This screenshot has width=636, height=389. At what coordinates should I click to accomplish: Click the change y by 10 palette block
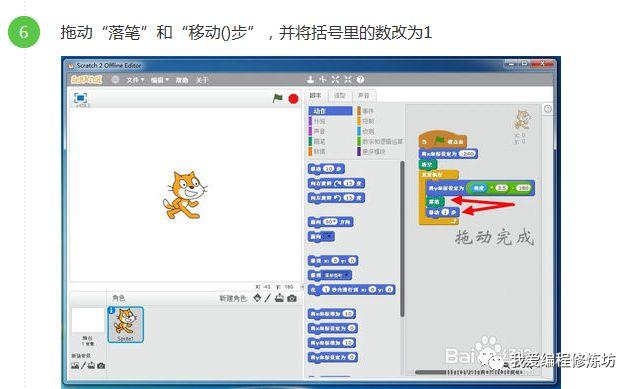tap(332, 343)
